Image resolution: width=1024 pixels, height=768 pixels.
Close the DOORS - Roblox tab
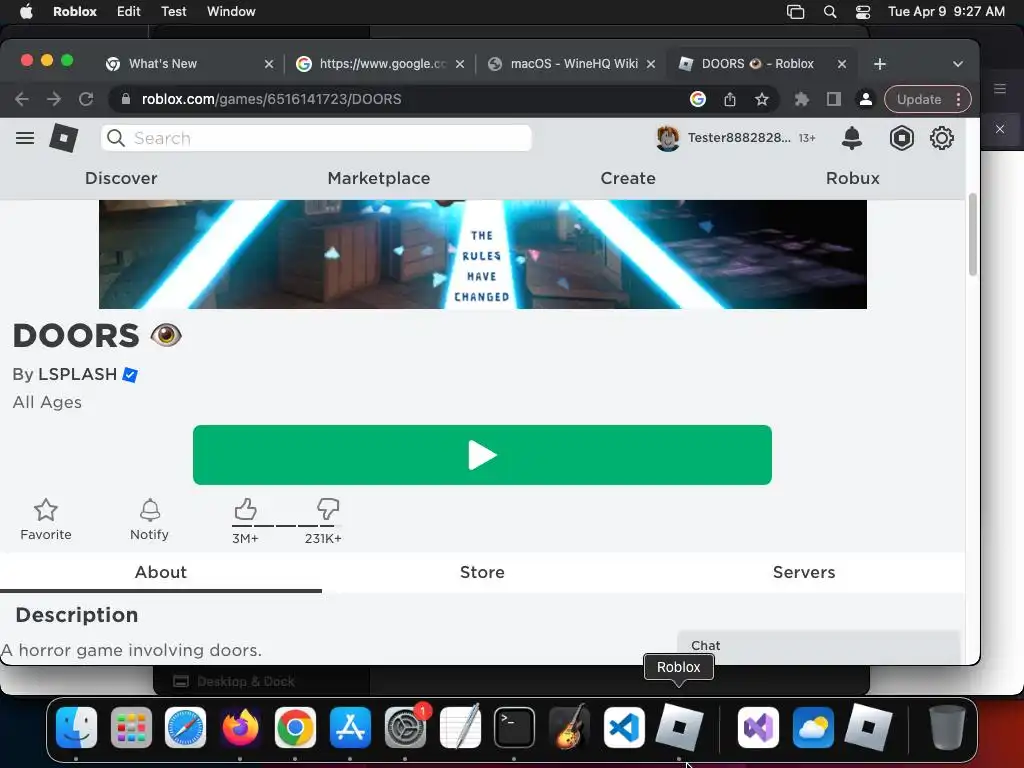click(842, 64)
